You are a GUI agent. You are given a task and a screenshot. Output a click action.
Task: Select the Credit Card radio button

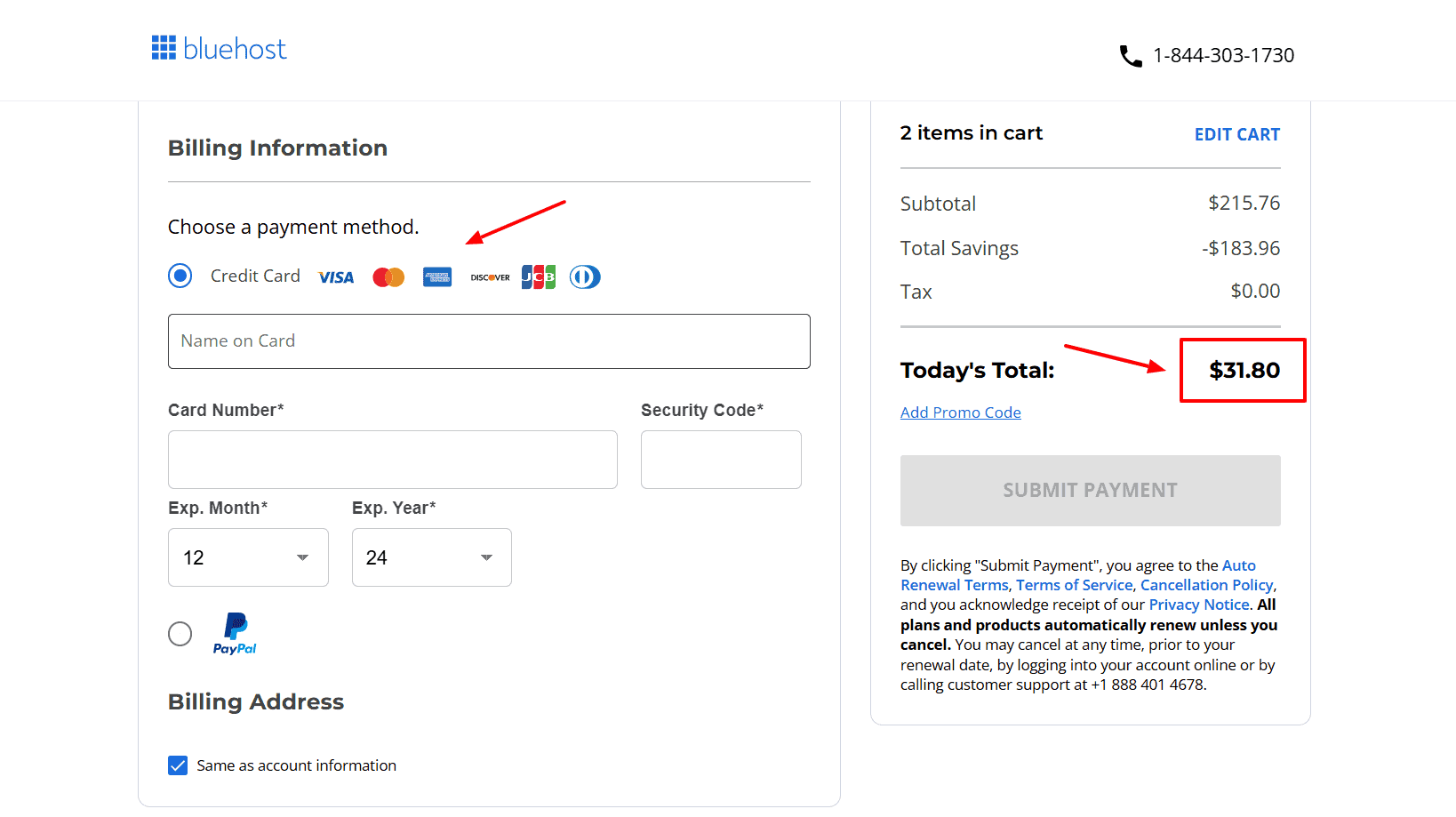(180, 276)
